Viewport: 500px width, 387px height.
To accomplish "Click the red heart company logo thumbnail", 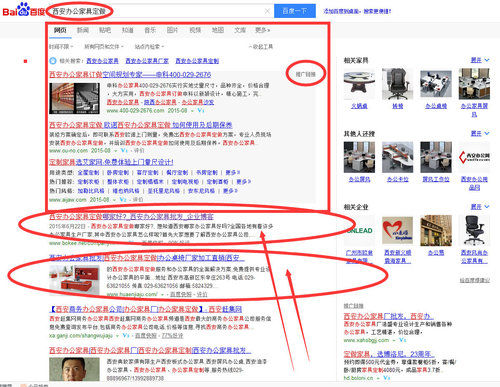I will point(397,230).
